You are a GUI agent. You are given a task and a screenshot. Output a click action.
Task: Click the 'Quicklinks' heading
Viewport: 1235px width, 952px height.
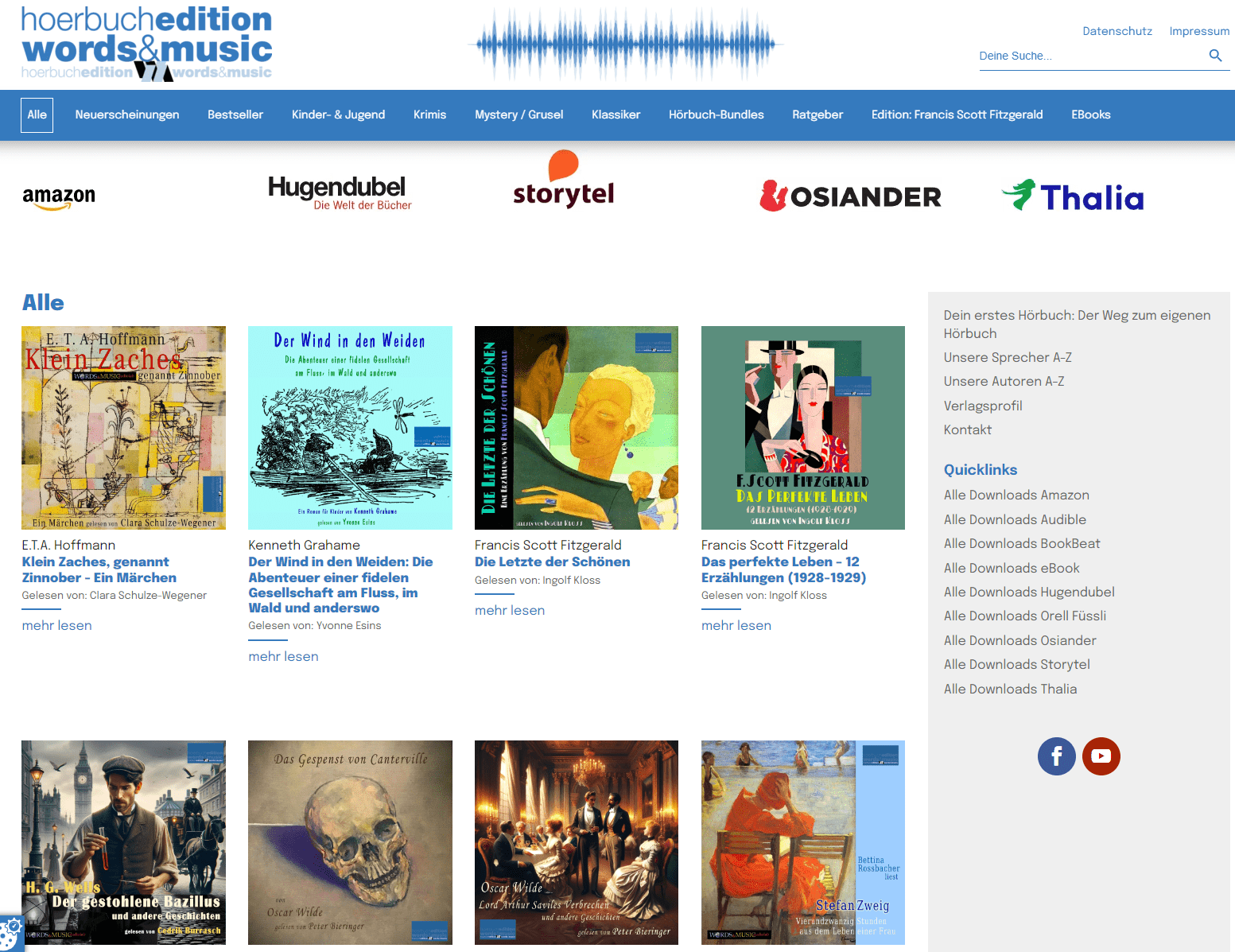(x=981, y=469)
